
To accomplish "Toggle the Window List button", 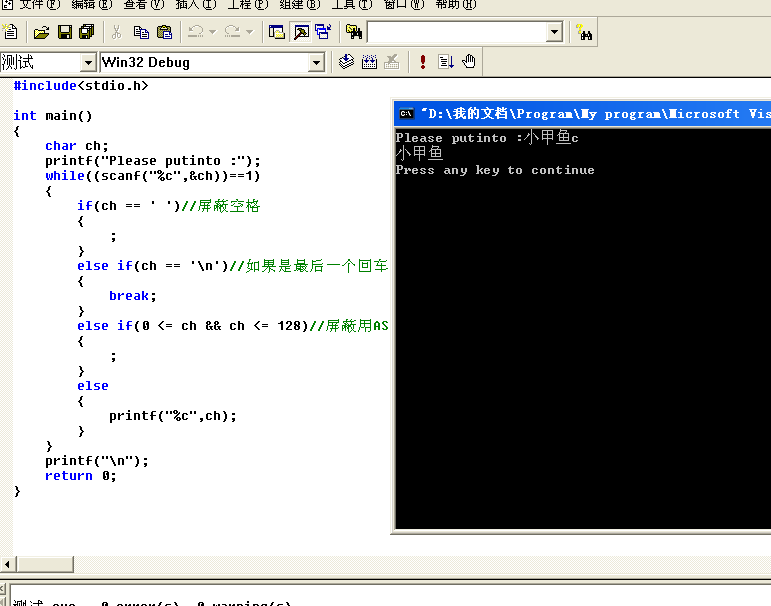I will point(323,32).
